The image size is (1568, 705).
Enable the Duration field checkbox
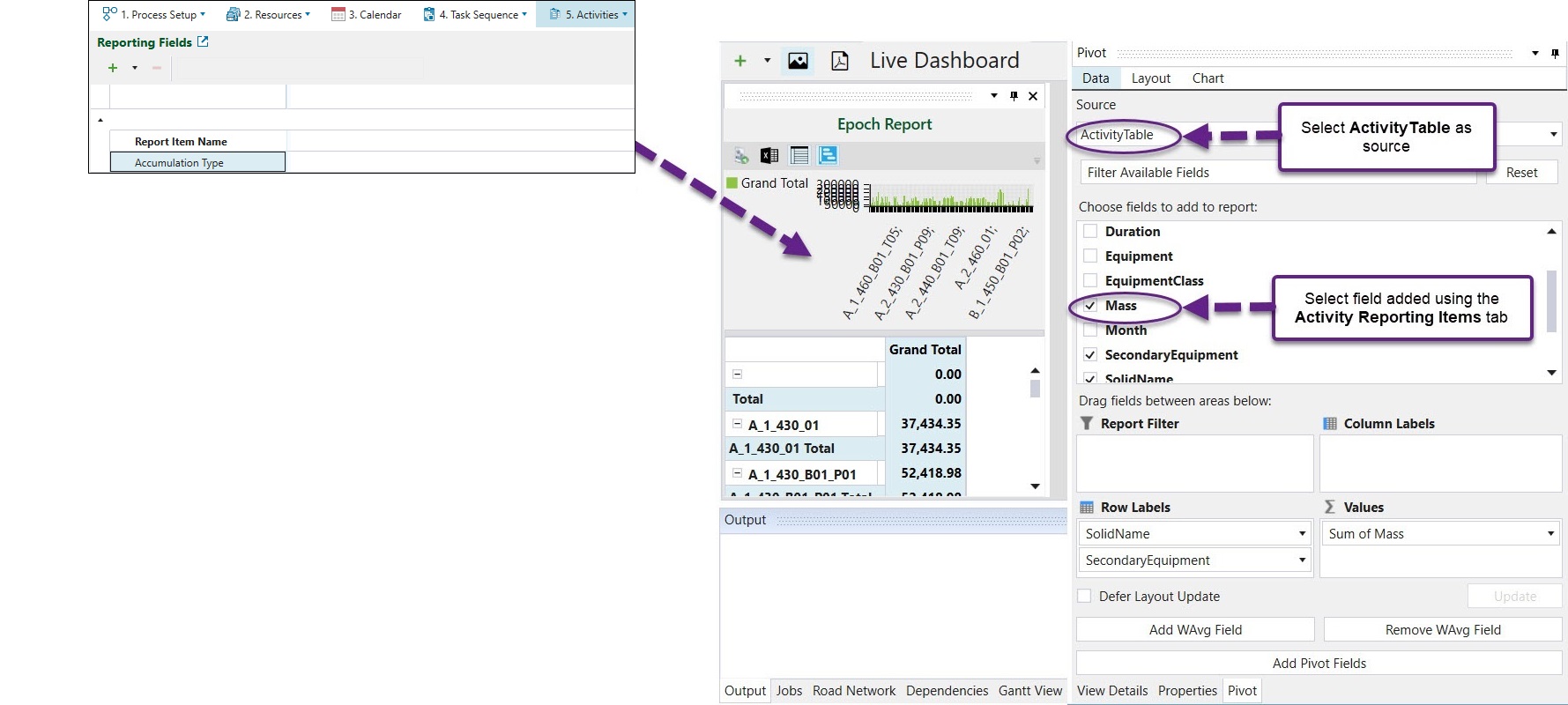pyautogui.click(x=1090, y=232)
